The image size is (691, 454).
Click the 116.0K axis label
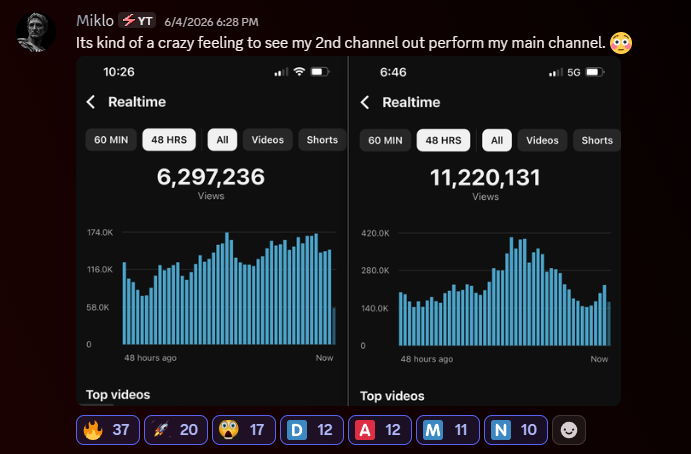[x=100, y=269]
